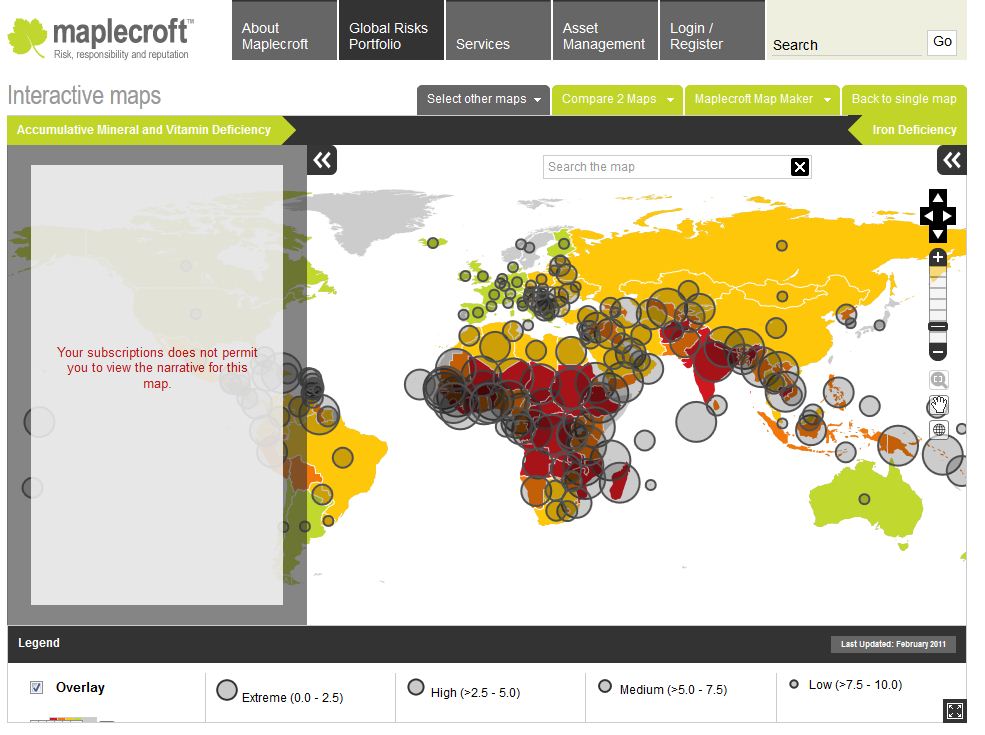Open Asset Management menu
Image resolution: width=985 pixels, height=735 pixels.
(605, 30)
